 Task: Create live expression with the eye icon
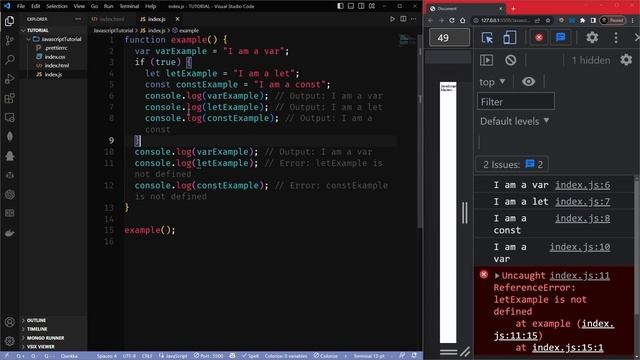[x=528, y=82]
